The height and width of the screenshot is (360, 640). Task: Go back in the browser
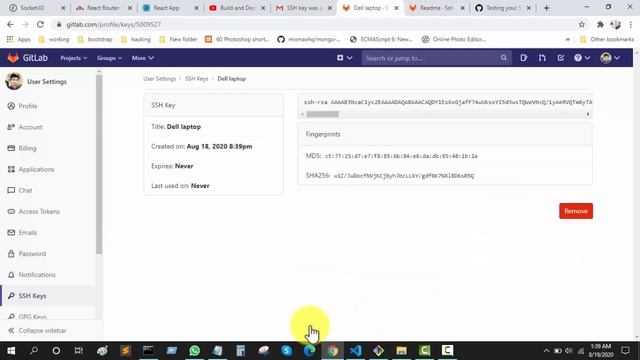click(10, 24)
